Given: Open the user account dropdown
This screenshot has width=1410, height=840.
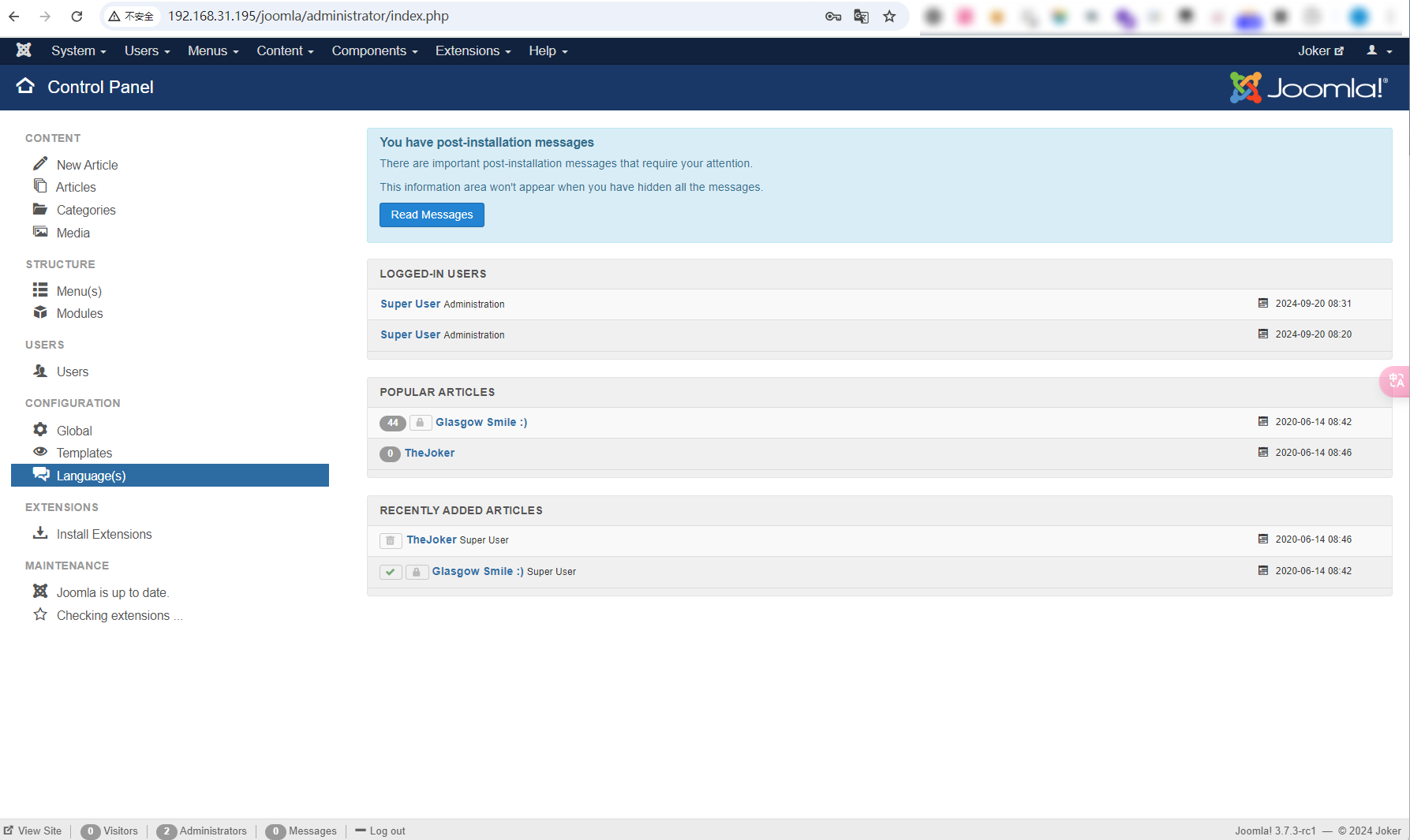Looking at the screenshot, I should pos(1379,50).
